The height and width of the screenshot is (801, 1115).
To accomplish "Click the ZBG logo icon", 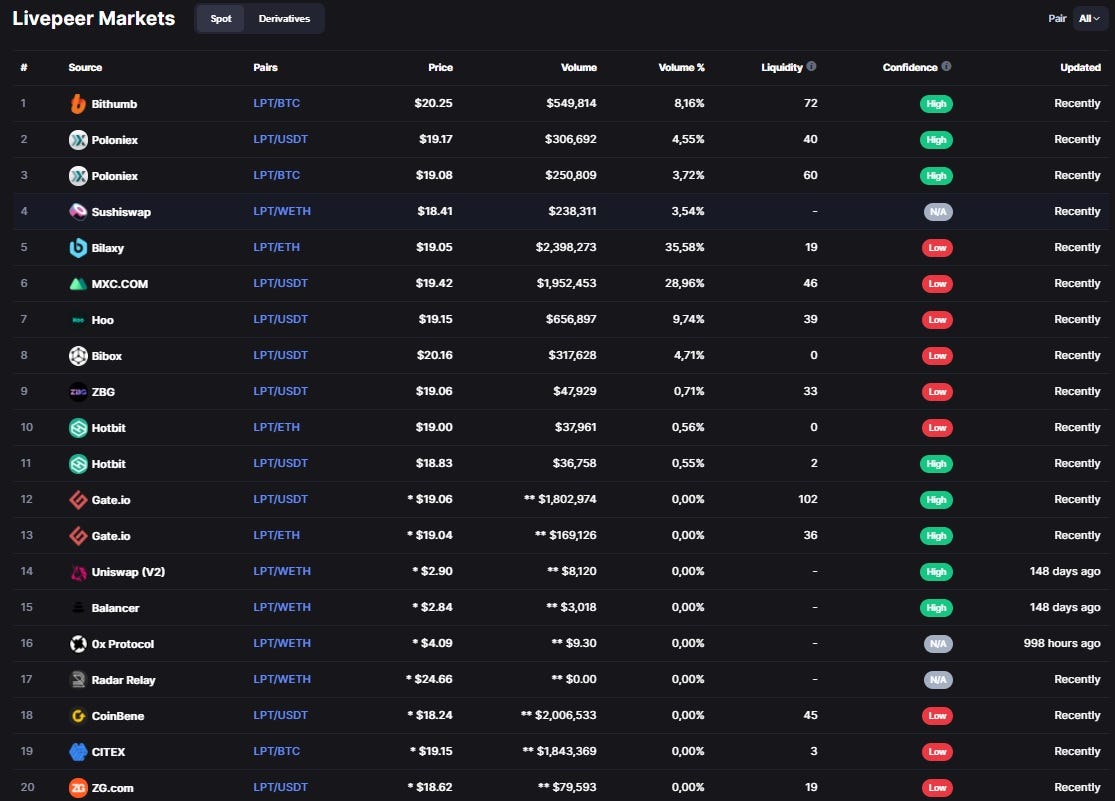I will (x=78, y=392).
